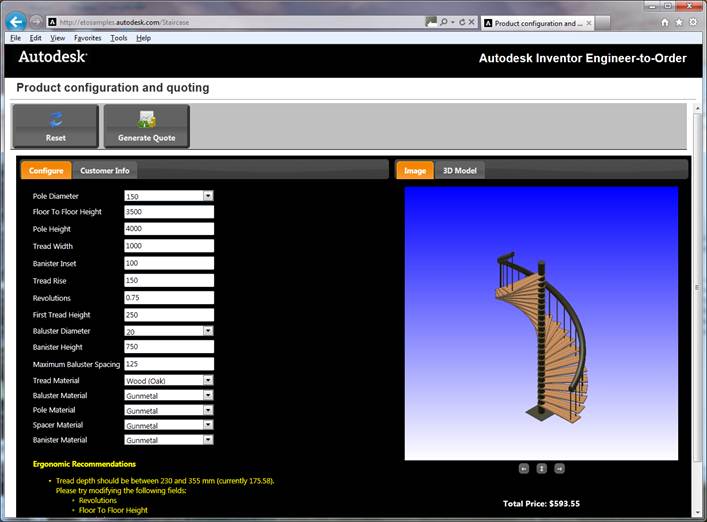Image resolution: width=707 pixels, height=522 pixels.
Task: Click the refresh icon in address bar
Action: click(x=462, y=22)
